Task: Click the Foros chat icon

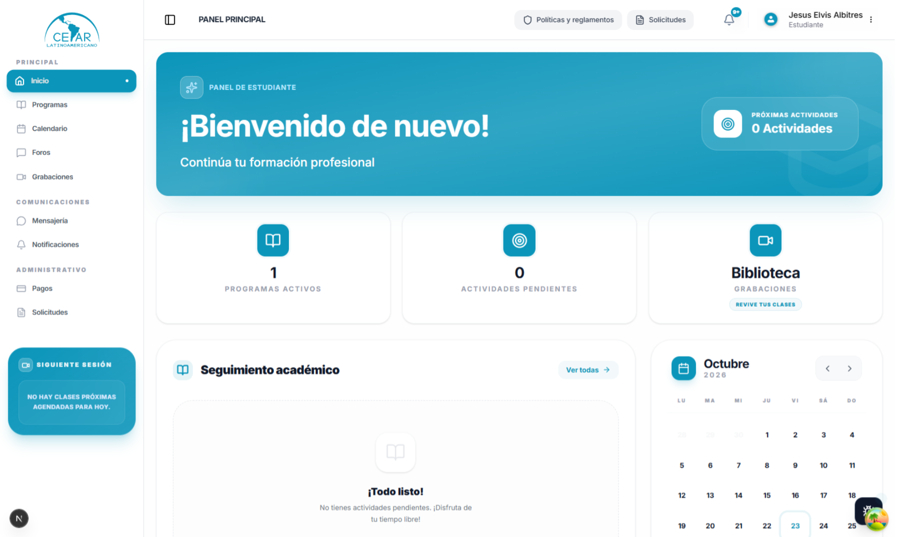Action: click(x=21, y=153)
